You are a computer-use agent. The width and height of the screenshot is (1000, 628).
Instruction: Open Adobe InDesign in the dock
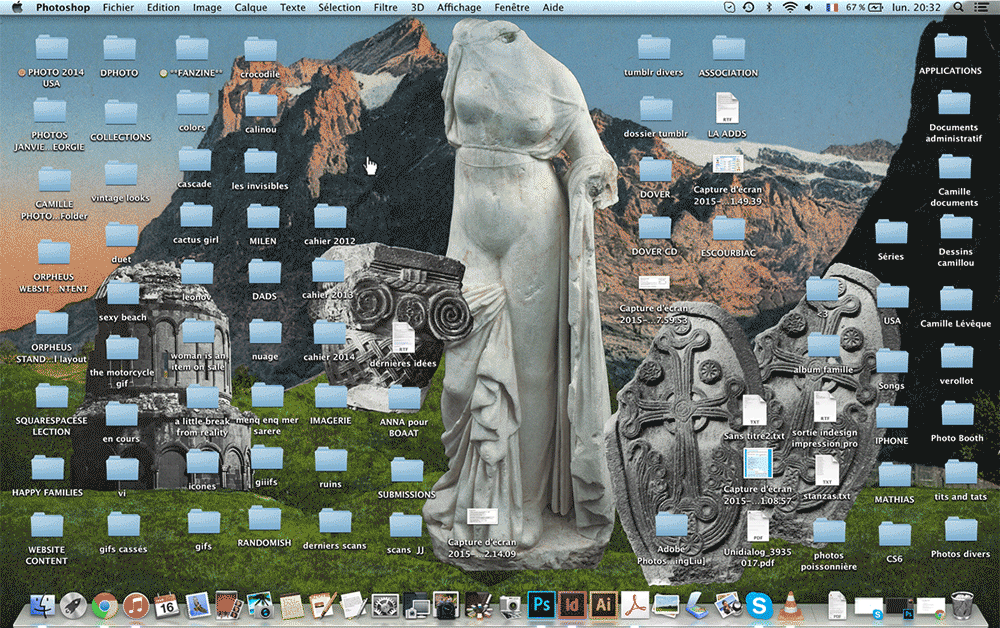pyautogui.click(x=572, y=605)
